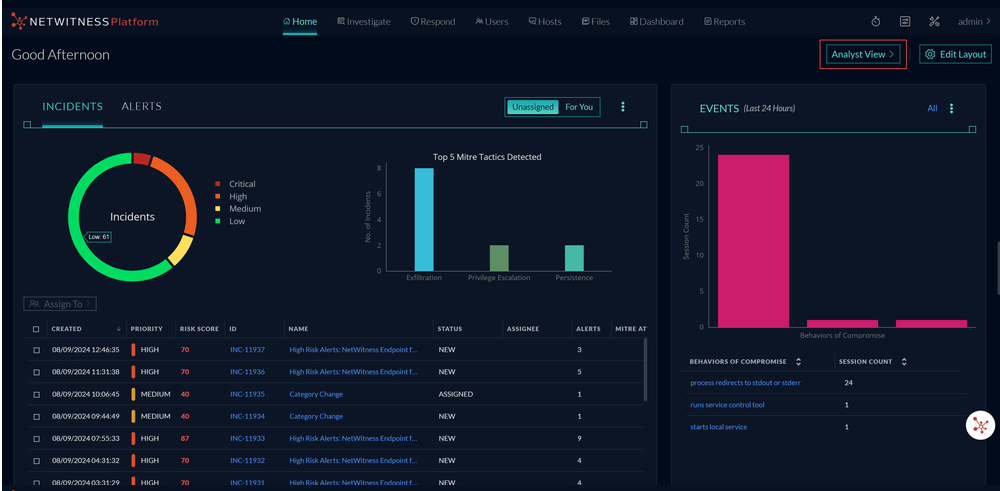1000x491 pixels.
Task: Open the Hosts tab
Action: coord(545,22)
